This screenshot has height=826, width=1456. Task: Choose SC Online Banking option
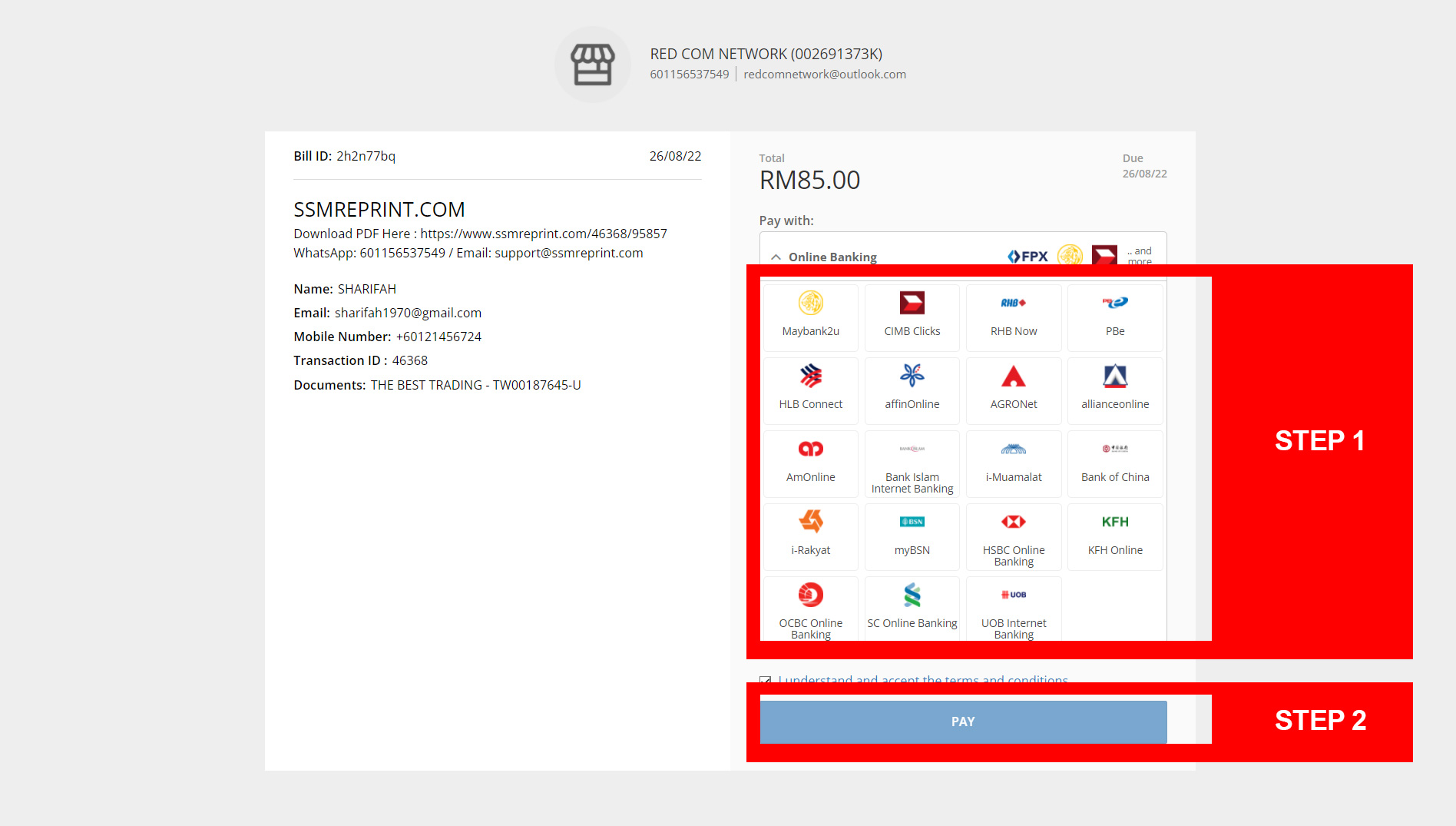click(x=912, y=609)
